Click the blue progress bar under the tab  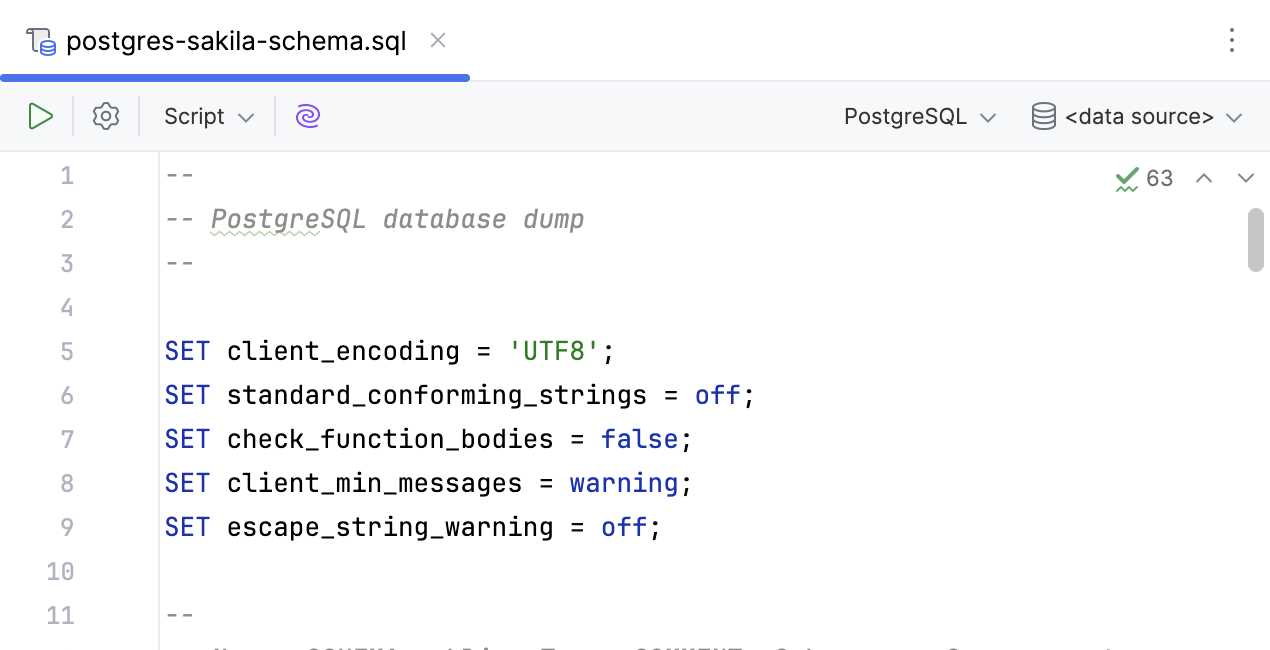[235, 77]
